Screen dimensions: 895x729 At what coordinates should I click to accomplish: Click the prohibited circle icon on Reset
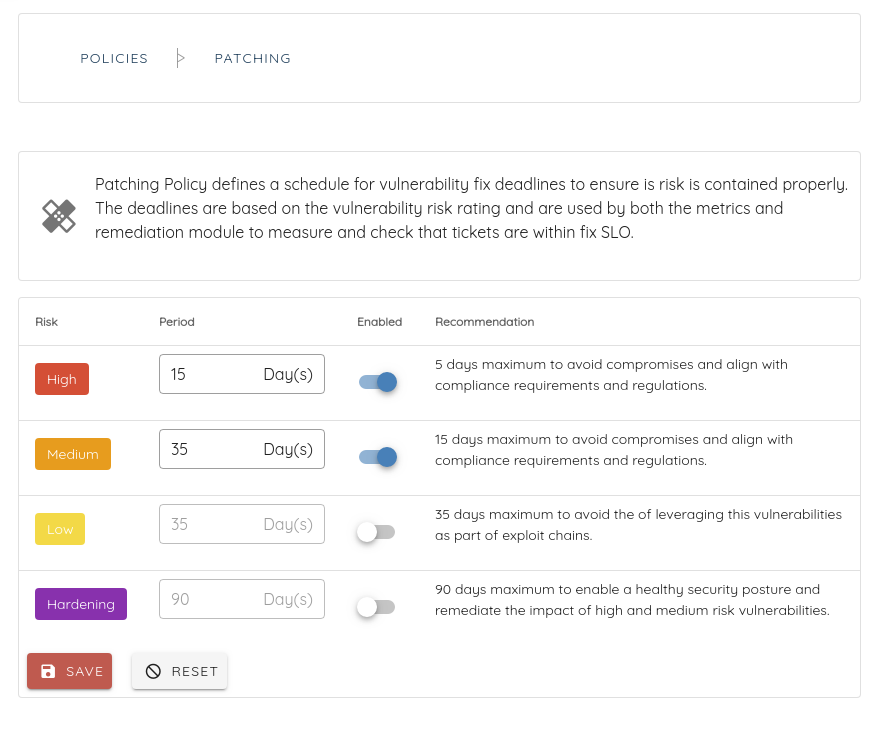(x=153, y=671)
